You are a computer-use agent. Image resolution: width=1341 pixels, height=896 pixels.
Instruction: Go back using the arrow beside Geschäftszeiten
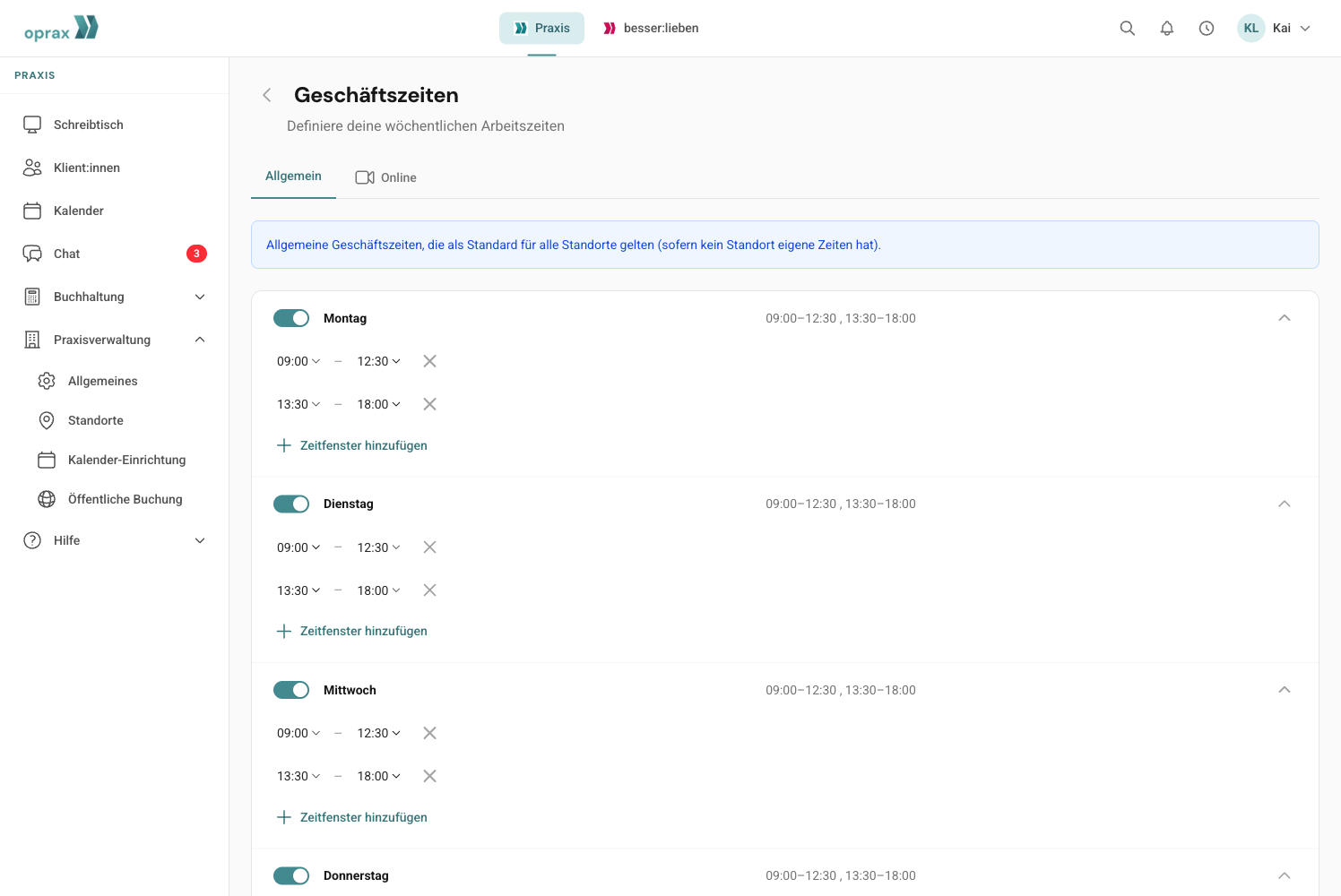(267, 95)
